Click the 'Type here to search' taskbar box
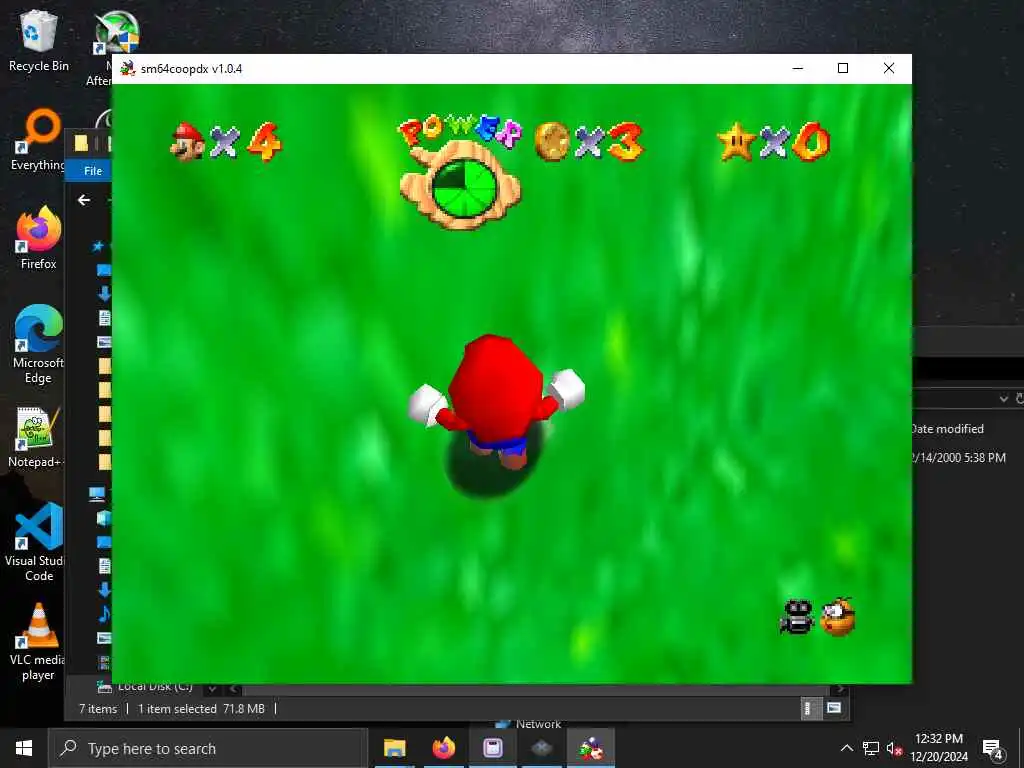 pyautogui.click(x=208, y=748)
